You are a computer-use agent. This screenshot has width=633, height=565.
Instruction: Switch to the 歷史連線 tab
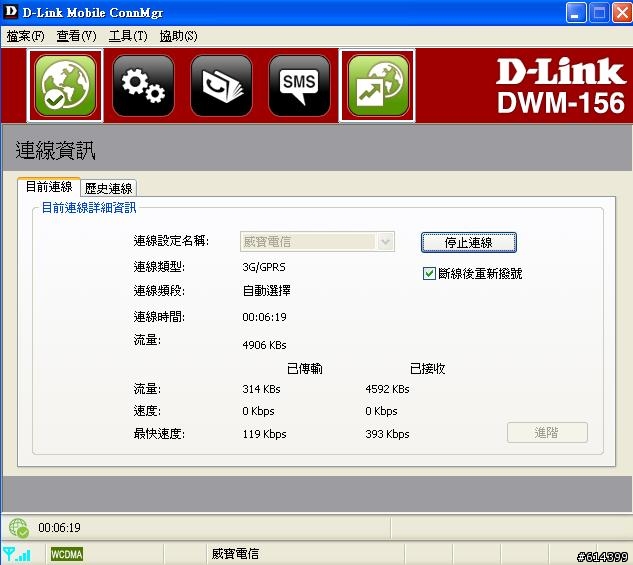pos(109,188)
